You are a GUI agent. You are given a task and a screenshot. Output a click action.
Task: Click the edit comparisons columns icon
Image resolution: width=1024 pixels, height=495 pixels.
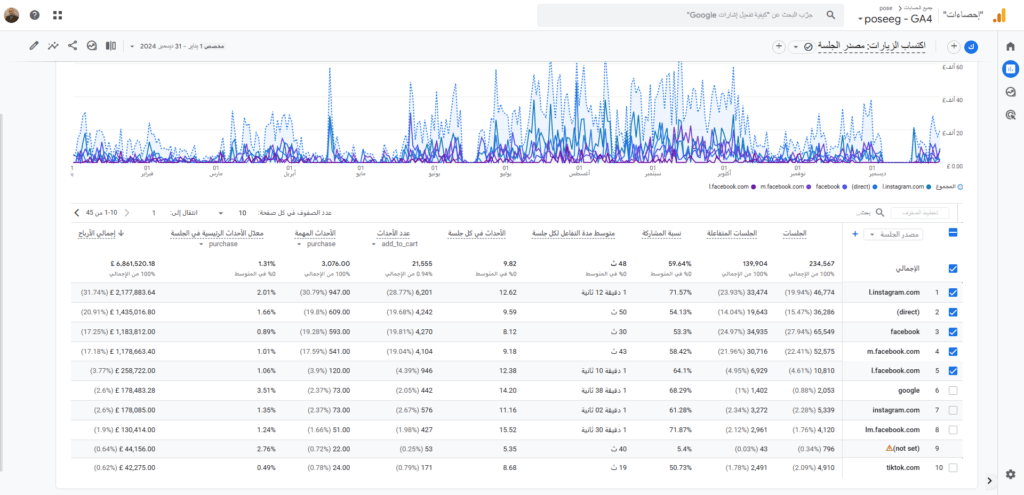[111, 46]
